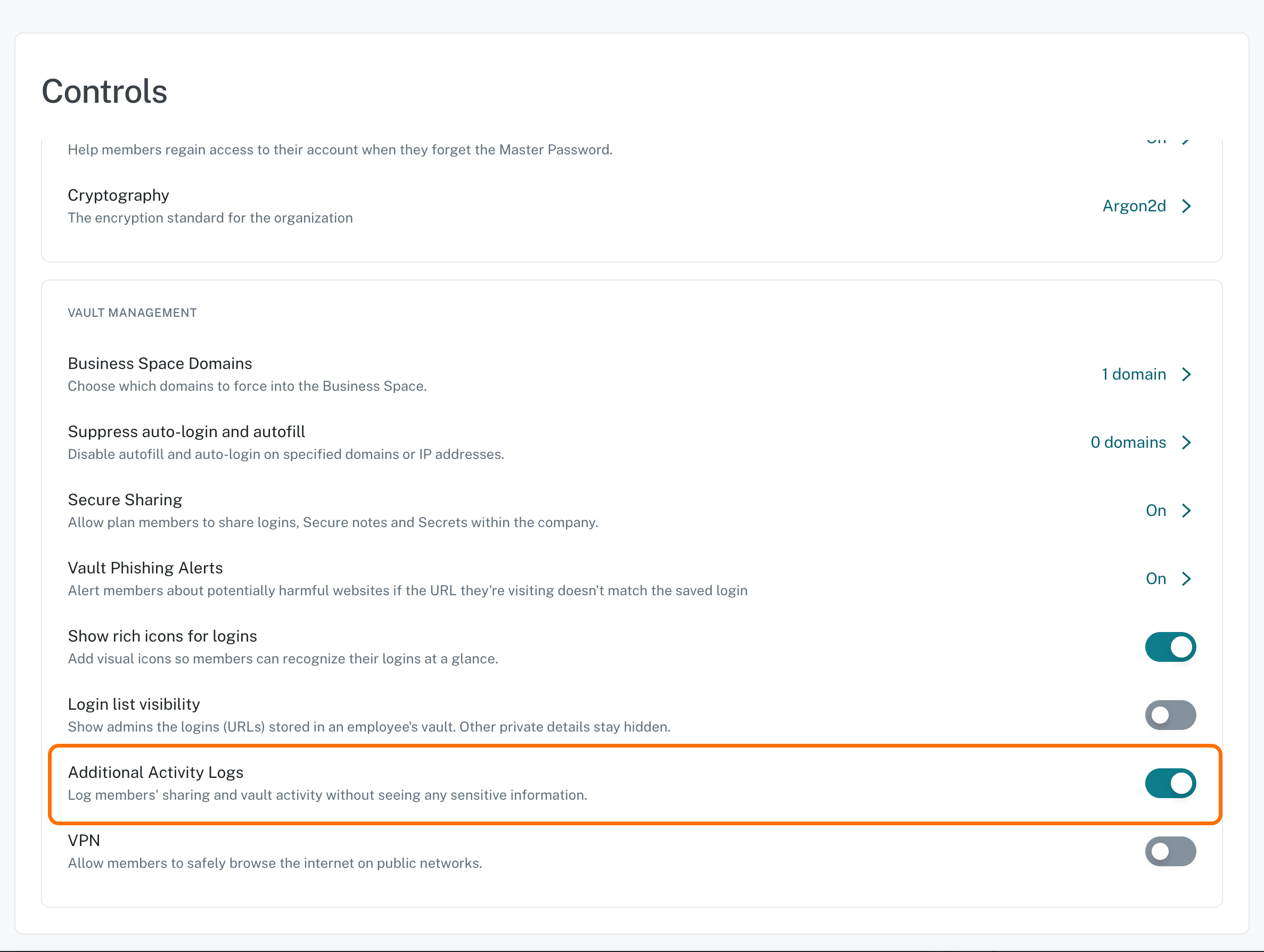Open Vault Phishing Alerts chevron arrow
This screenshot has height=952, width=1264.
click(1186, 578)
